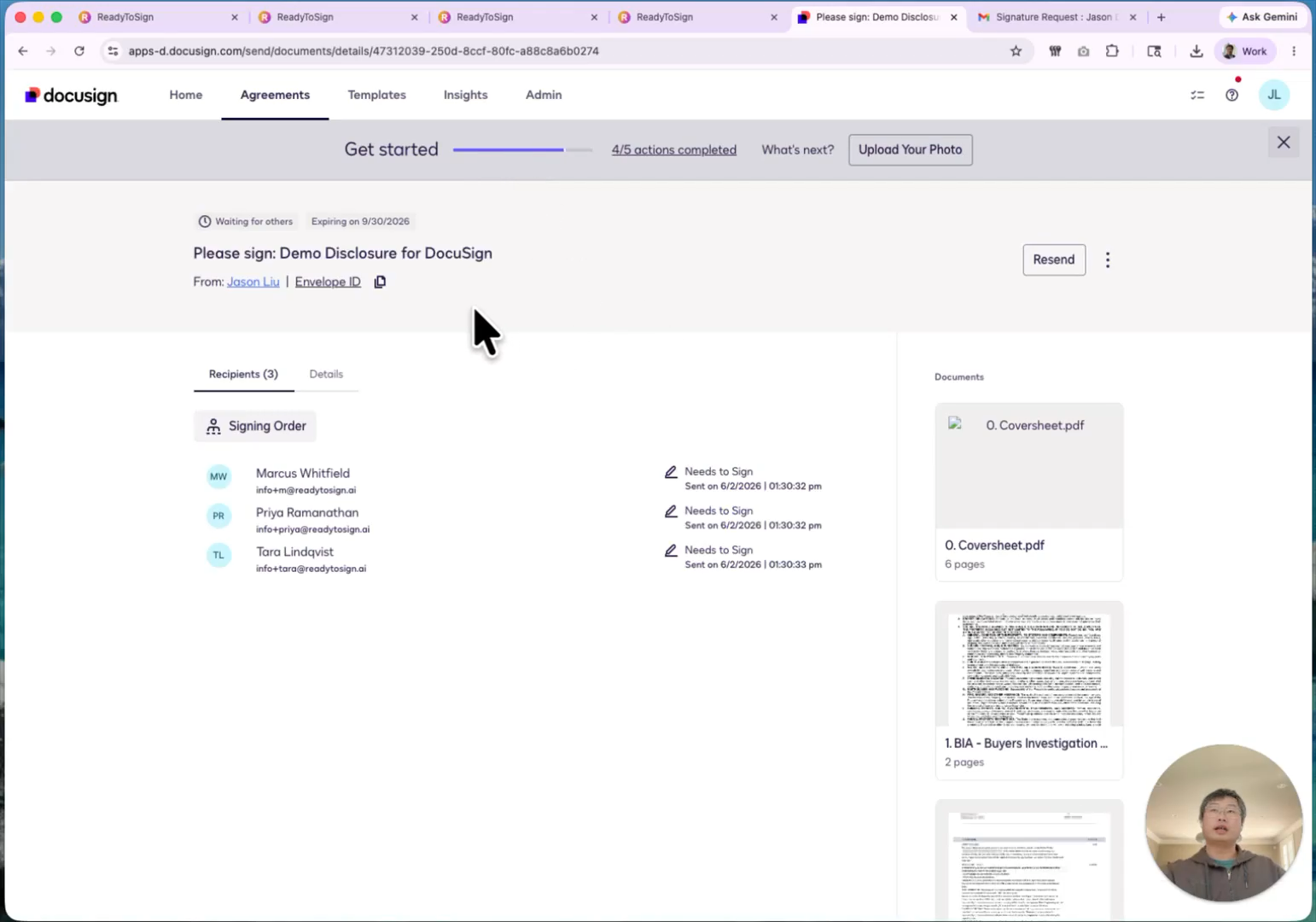1316x922 pixels.
Task: Click the browser back arrow
Action: tap(23, 51)
